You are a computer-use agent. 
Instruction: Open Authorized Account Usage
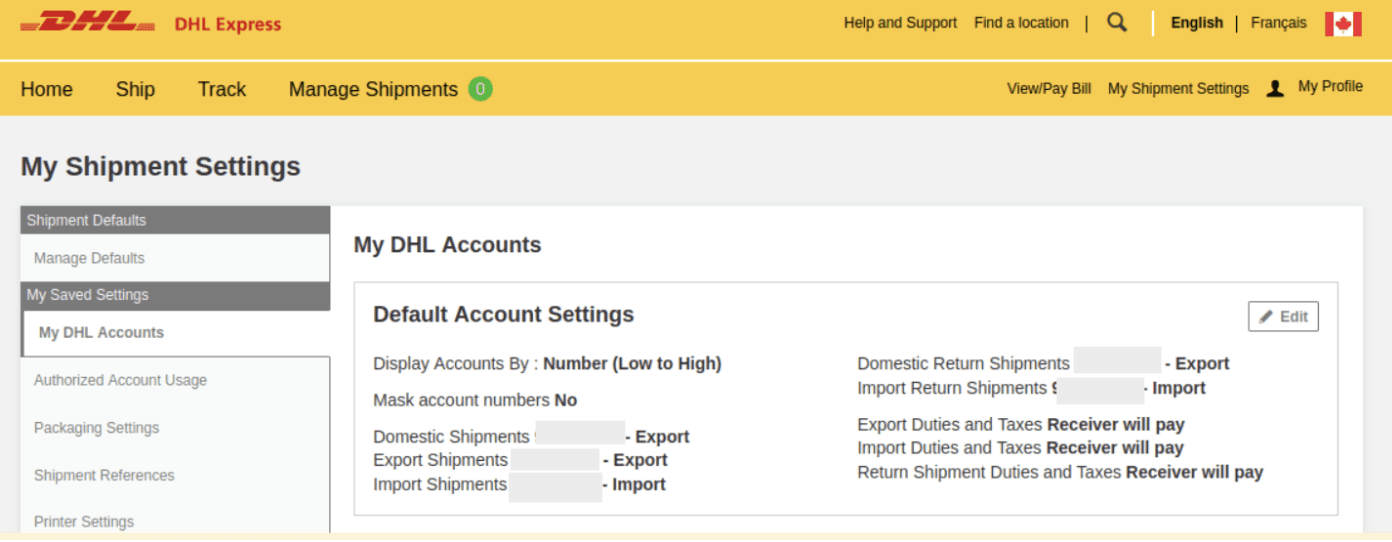[175, 380]
